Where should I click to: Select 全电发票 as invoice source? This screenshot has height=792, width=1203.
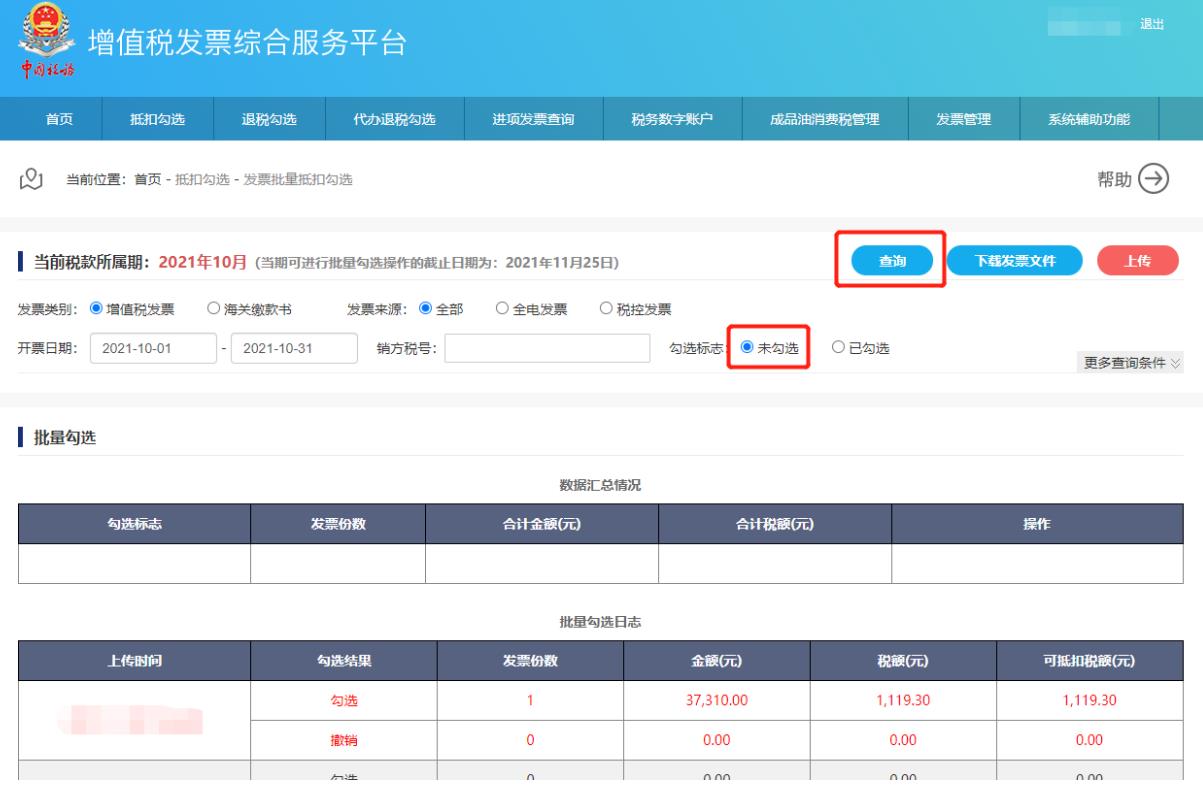(x=503, y=309)
